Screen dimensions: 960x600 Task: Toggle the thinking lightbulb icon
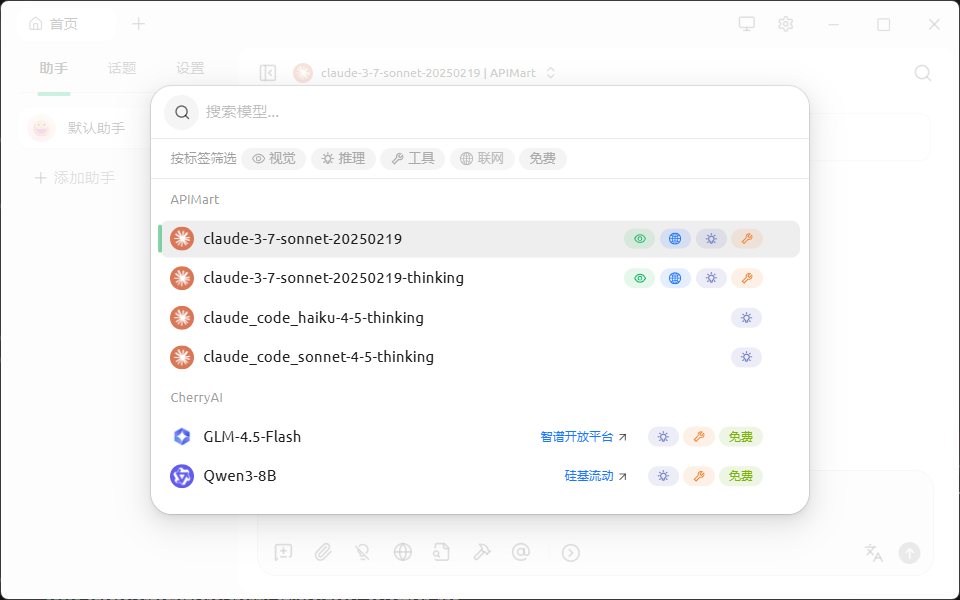pyautogui.click(x=362, y=552)
